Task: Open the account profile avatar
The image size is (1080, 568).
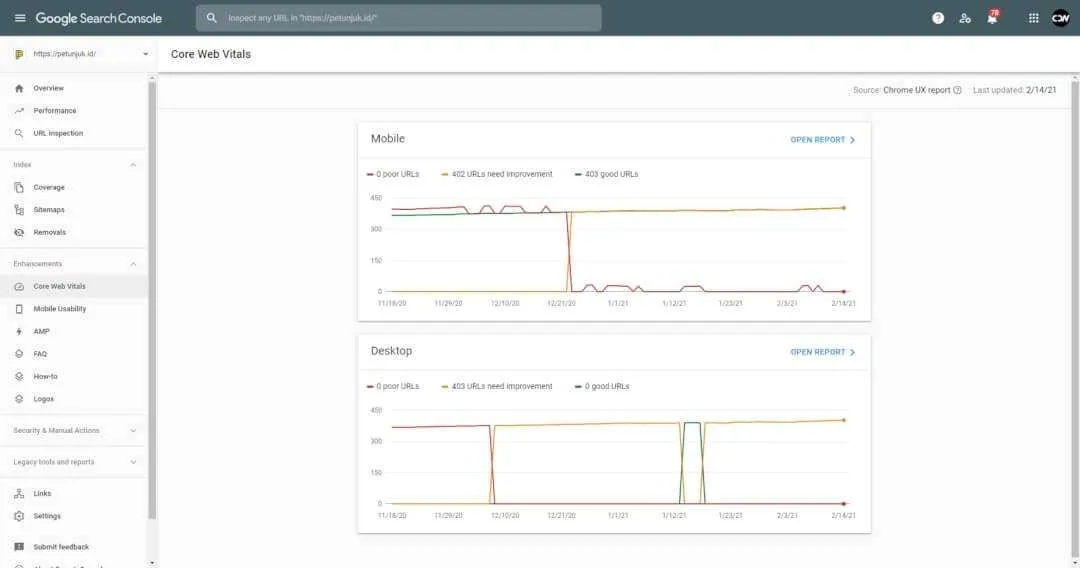Action: click(1061, 19)
